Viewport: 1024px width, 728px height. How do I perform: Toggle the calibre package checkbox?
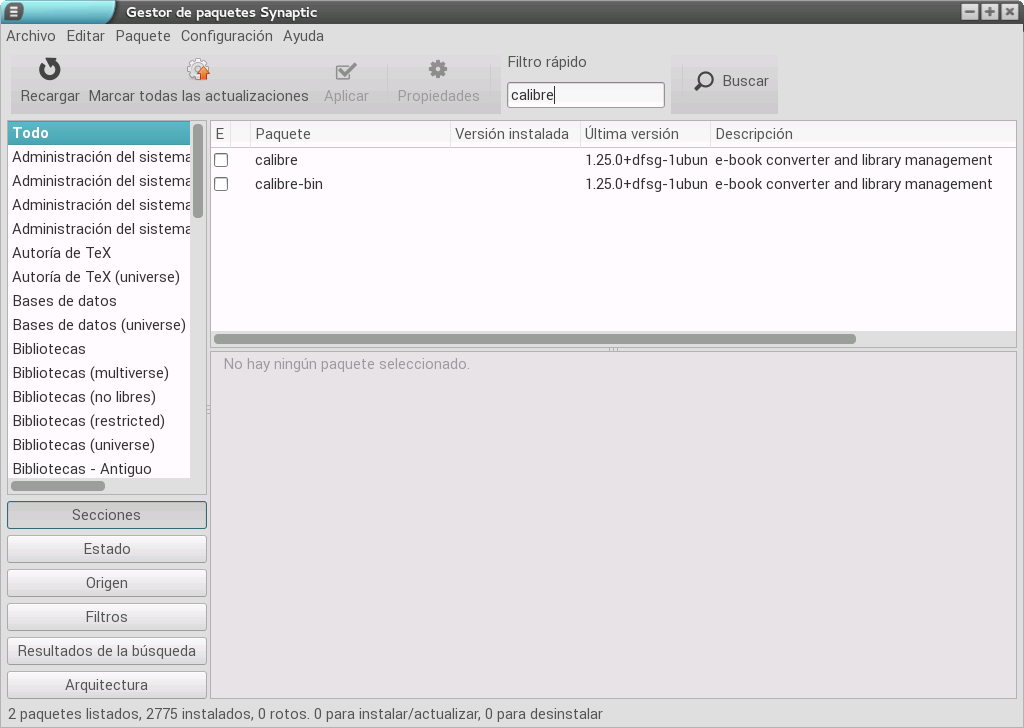click(x=221, y=160)
